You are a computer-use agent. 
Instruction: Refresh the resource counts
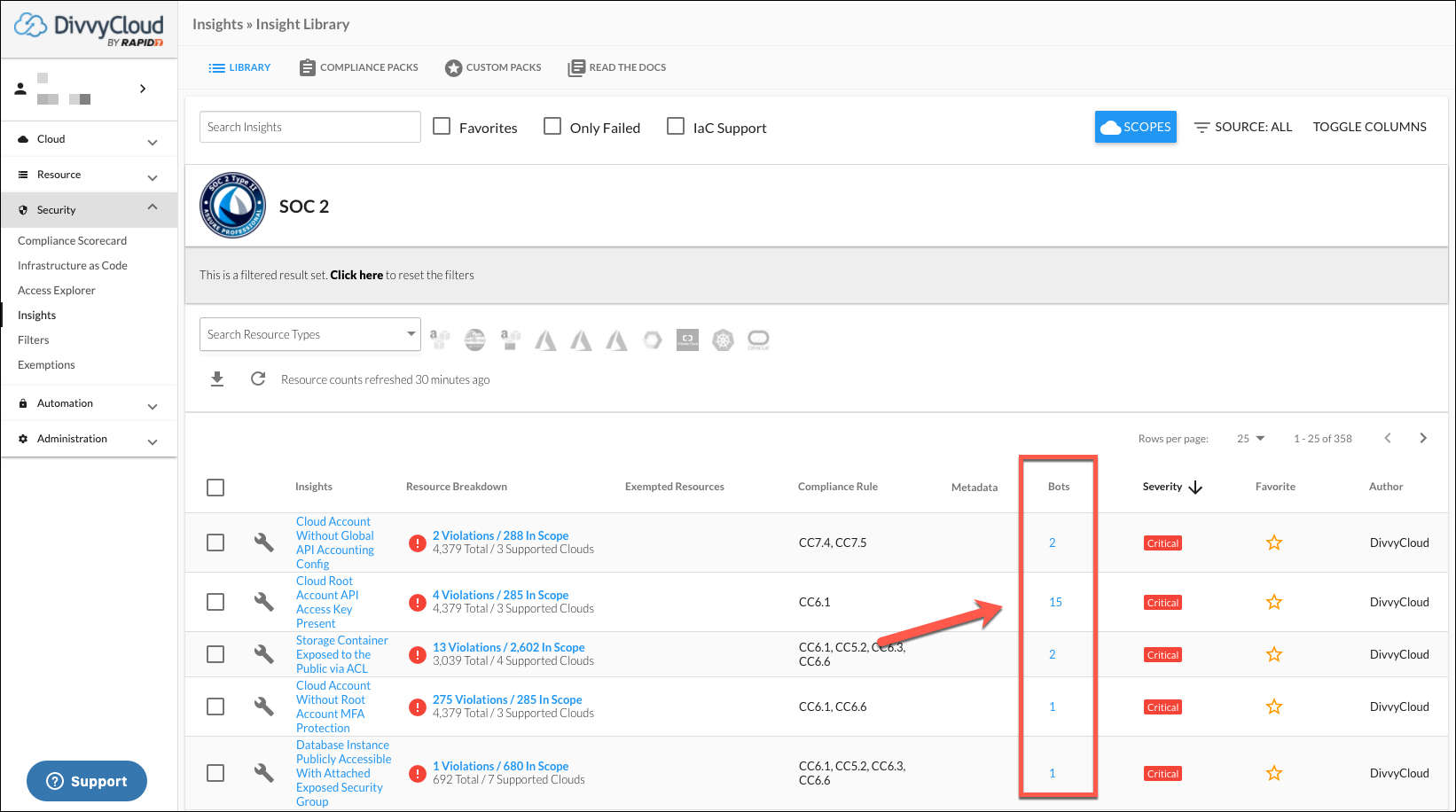coord(258,379)
